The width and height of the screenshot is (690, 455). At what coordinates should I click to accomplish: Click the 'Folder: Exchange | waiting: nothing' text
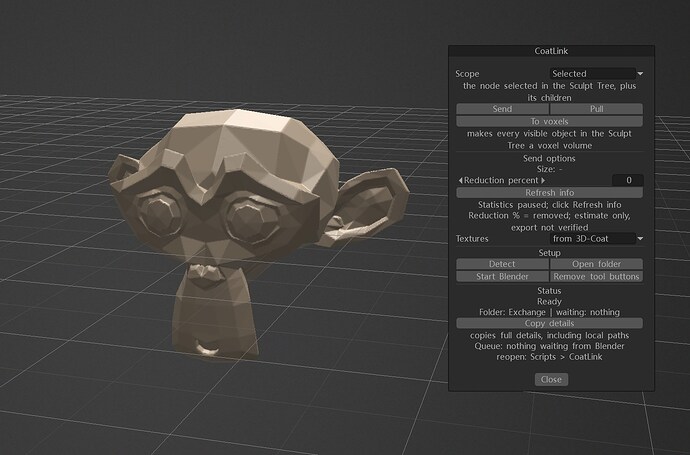[x=549, y=312]
